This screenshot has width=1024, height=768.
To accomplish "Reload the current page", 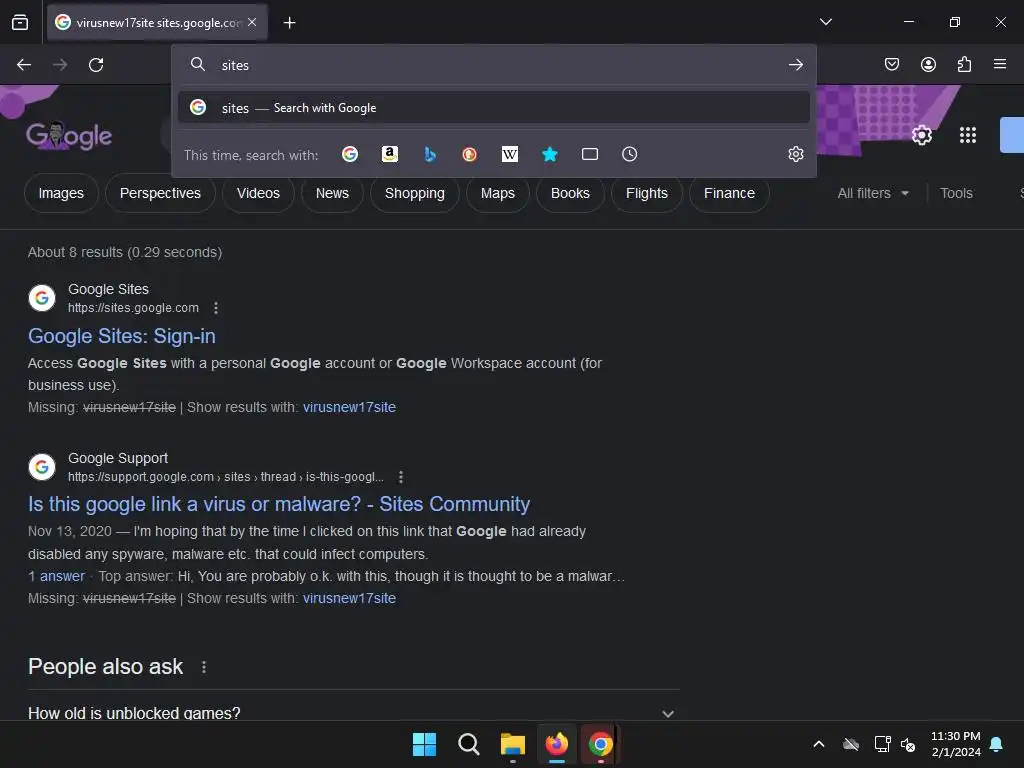I will click(96, 65).
